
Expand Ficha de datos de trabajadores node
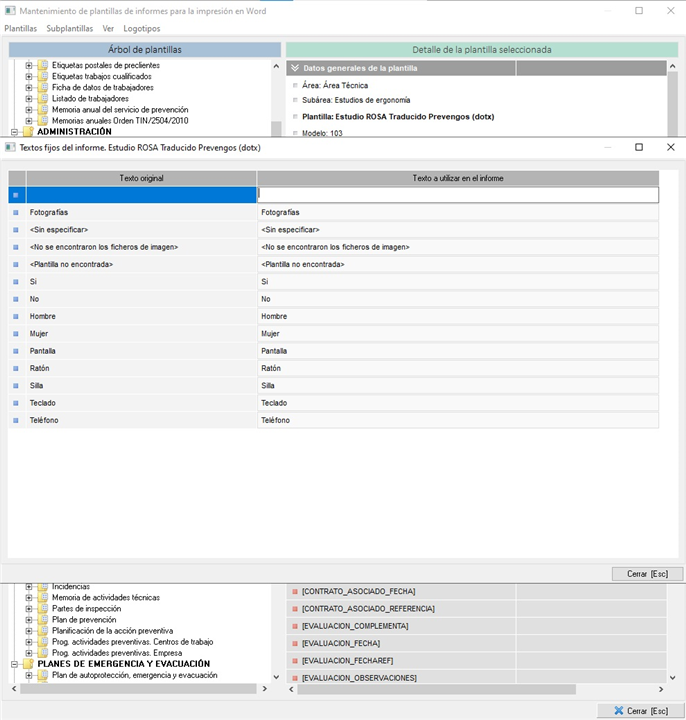tap(29, 87)
